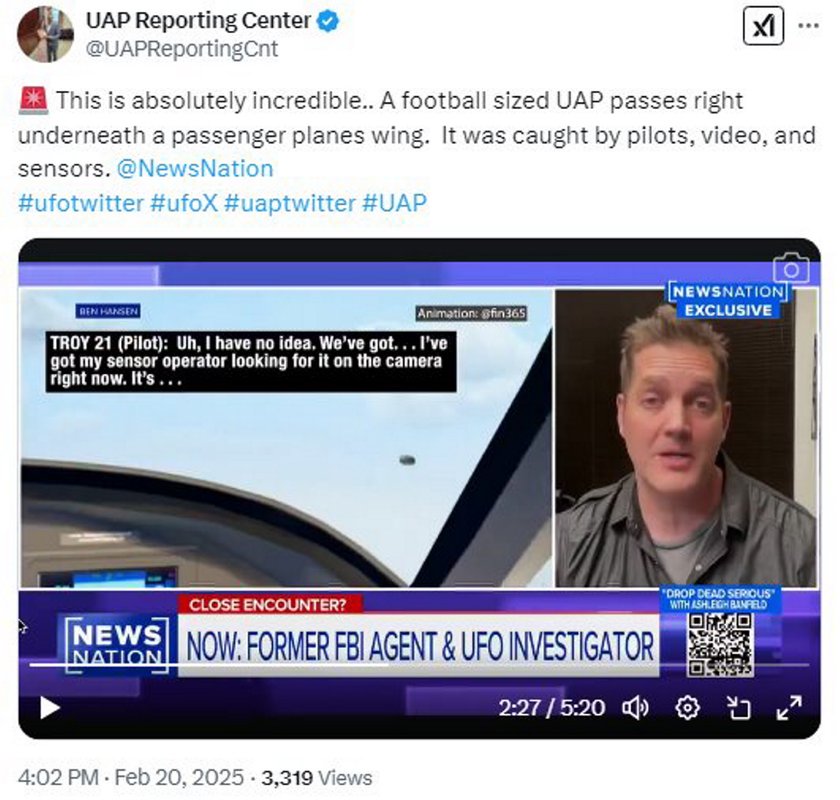Open the @NewsNation mention link
Screen dimensions: 840x800
click(x=195, y=169)
